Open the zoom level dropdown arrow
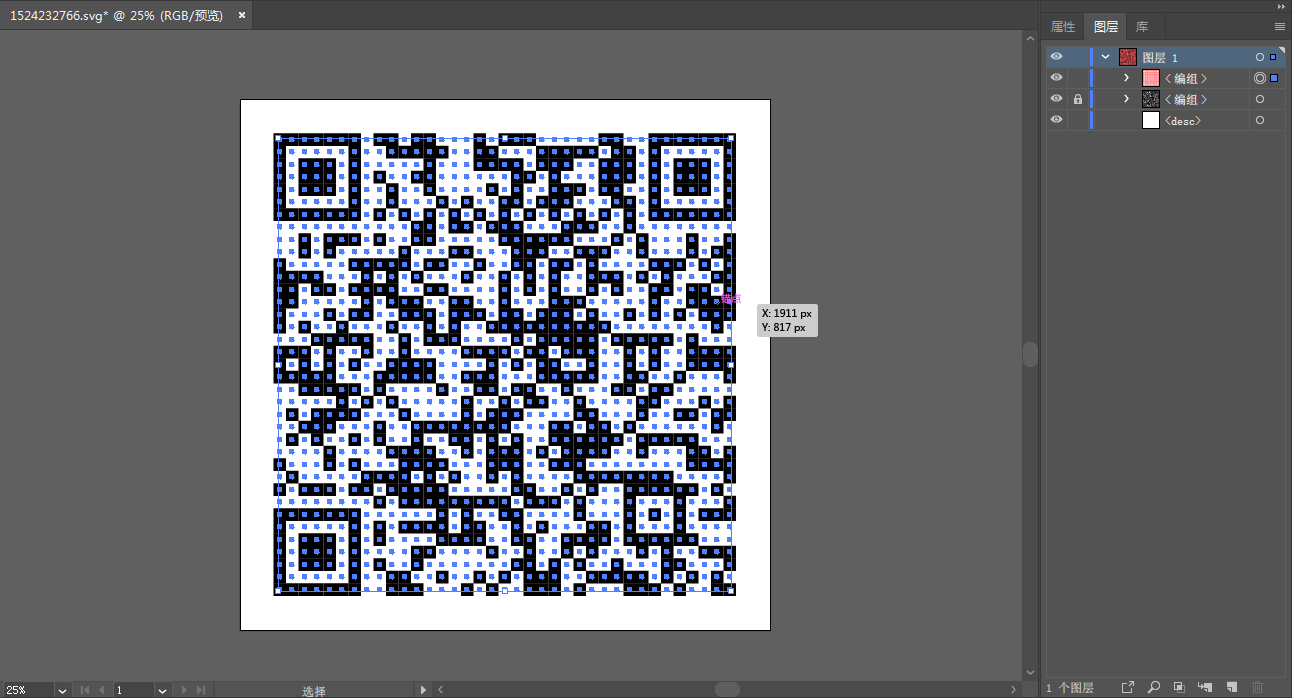 pos(62,690)
